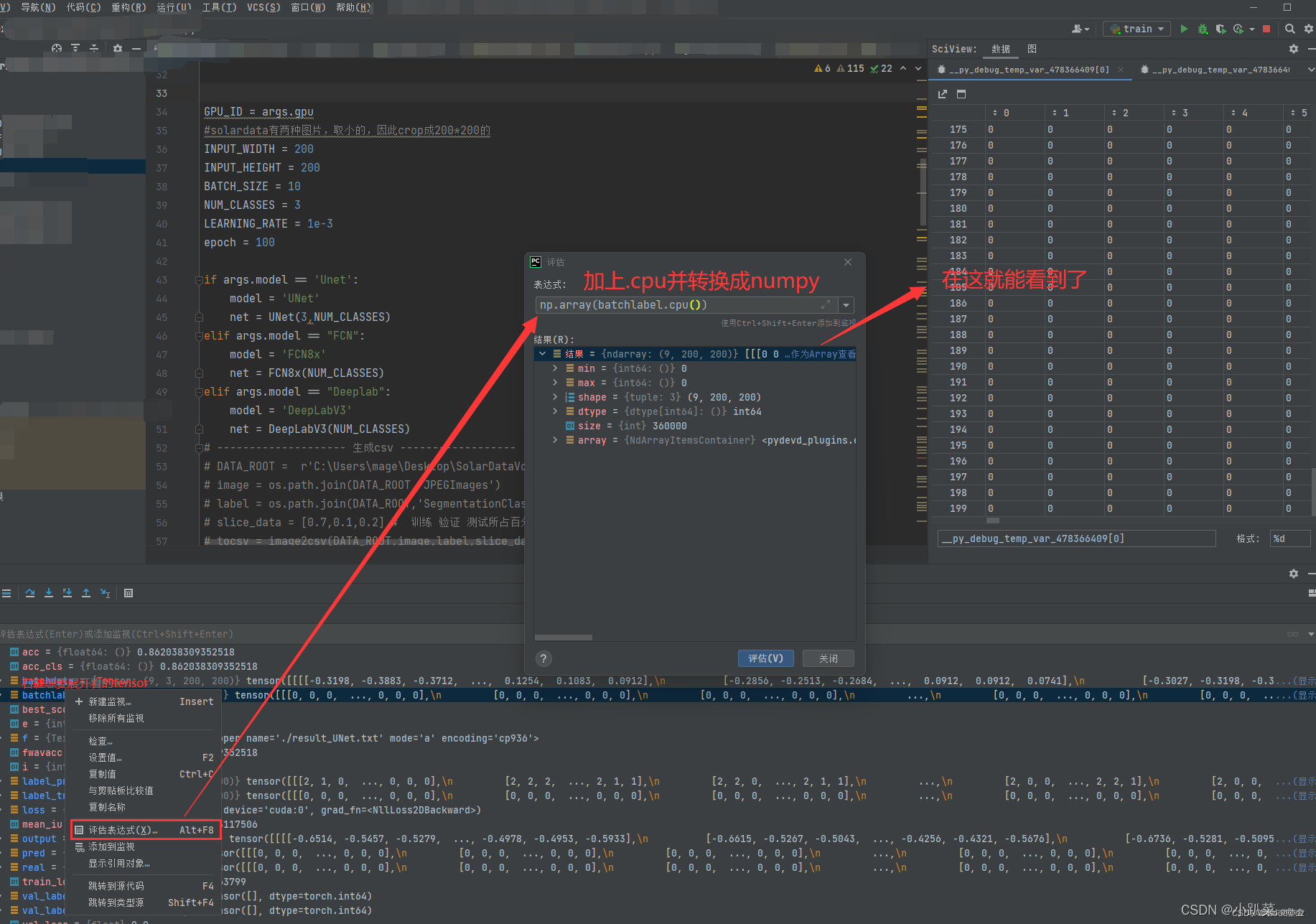Start debugging with the bug icon
Viewport: 1316px width, 924px height.
(x=1203, y=29)
